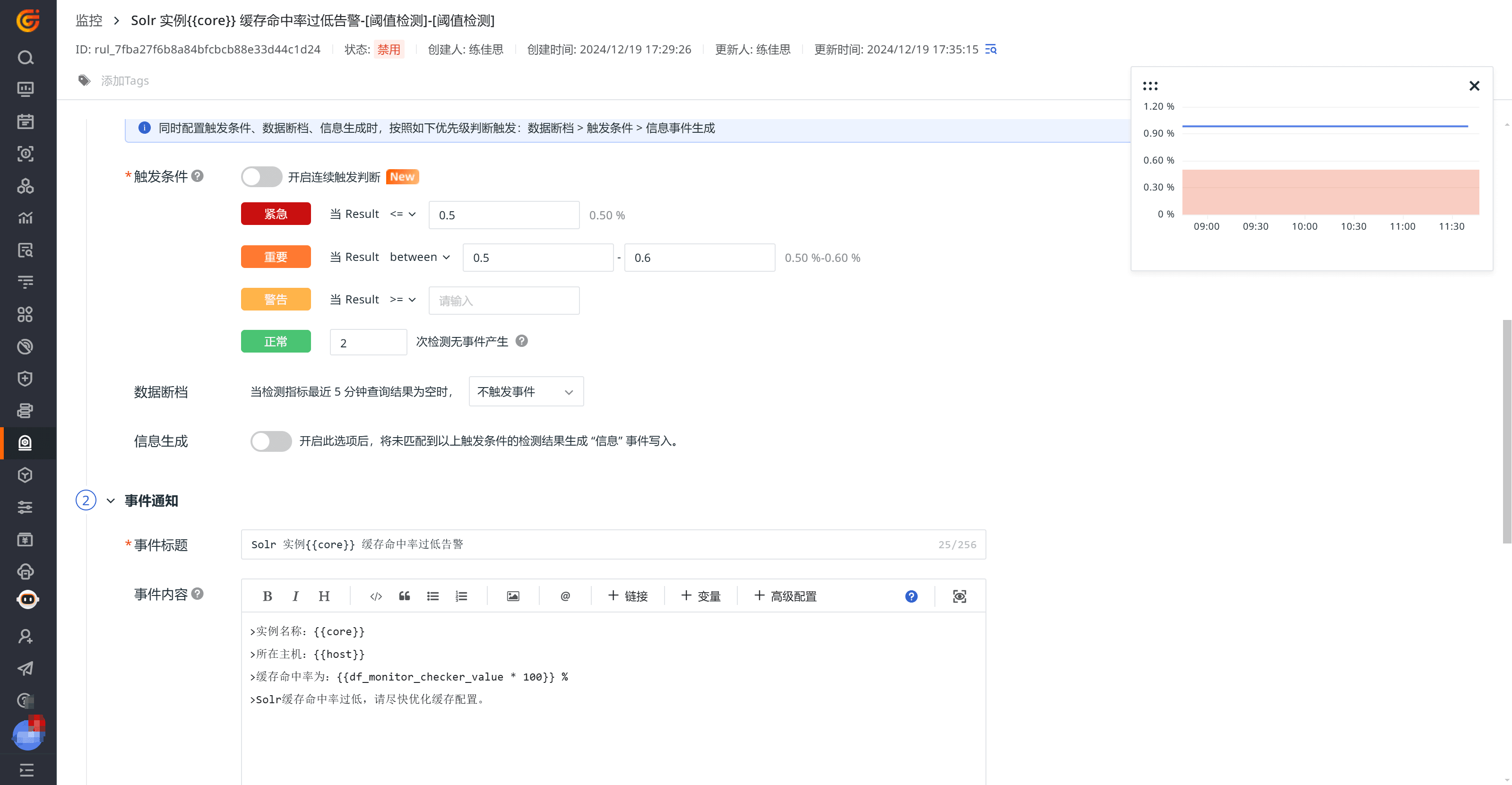Insert a blockquote in the editor toolbar
Image resolution: width=1512 pixels, height=785 pixels.
(405, 596)
